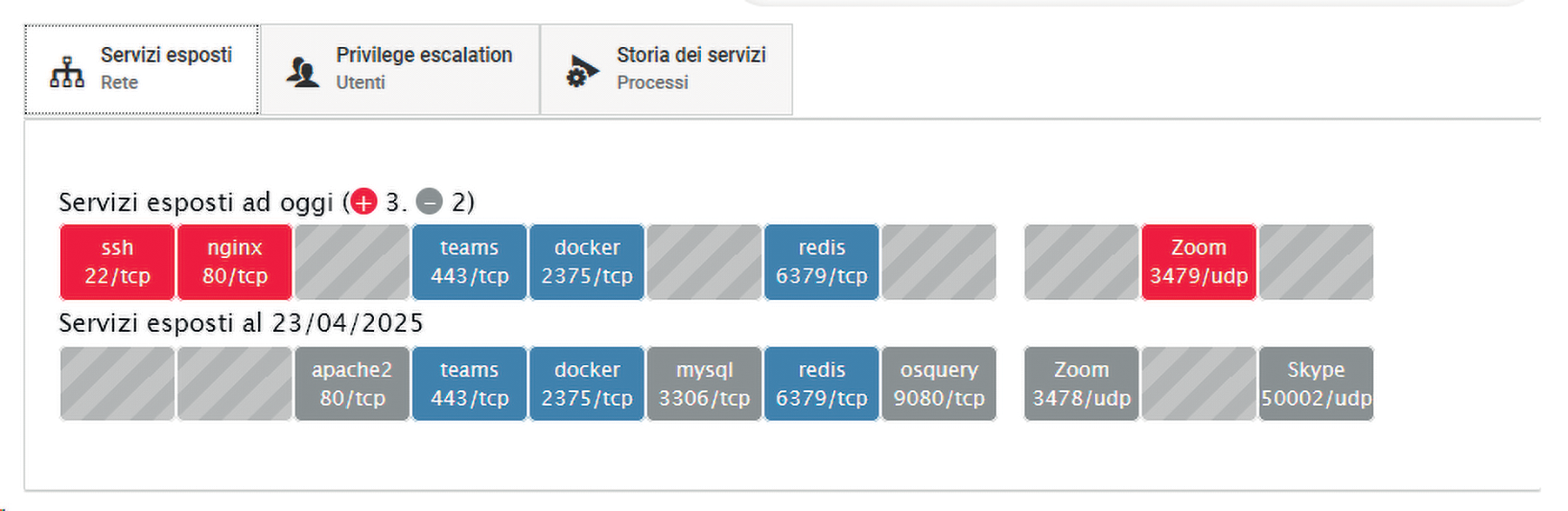Click the gear process icon on Storia dei servizi
Screen dimensions: 1568x511
(581, 71)
